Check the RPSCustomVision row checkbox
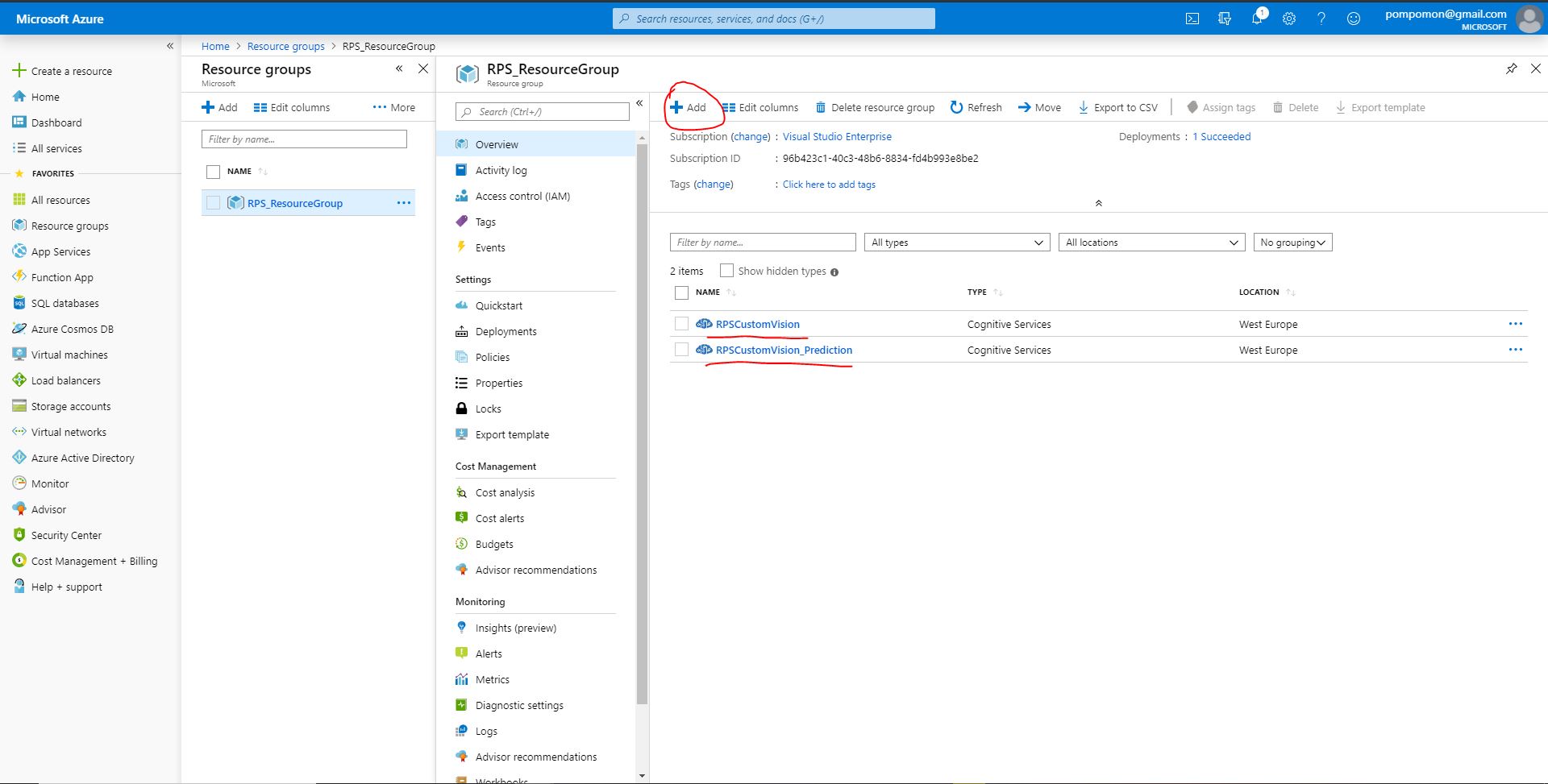 click(681, 324)
